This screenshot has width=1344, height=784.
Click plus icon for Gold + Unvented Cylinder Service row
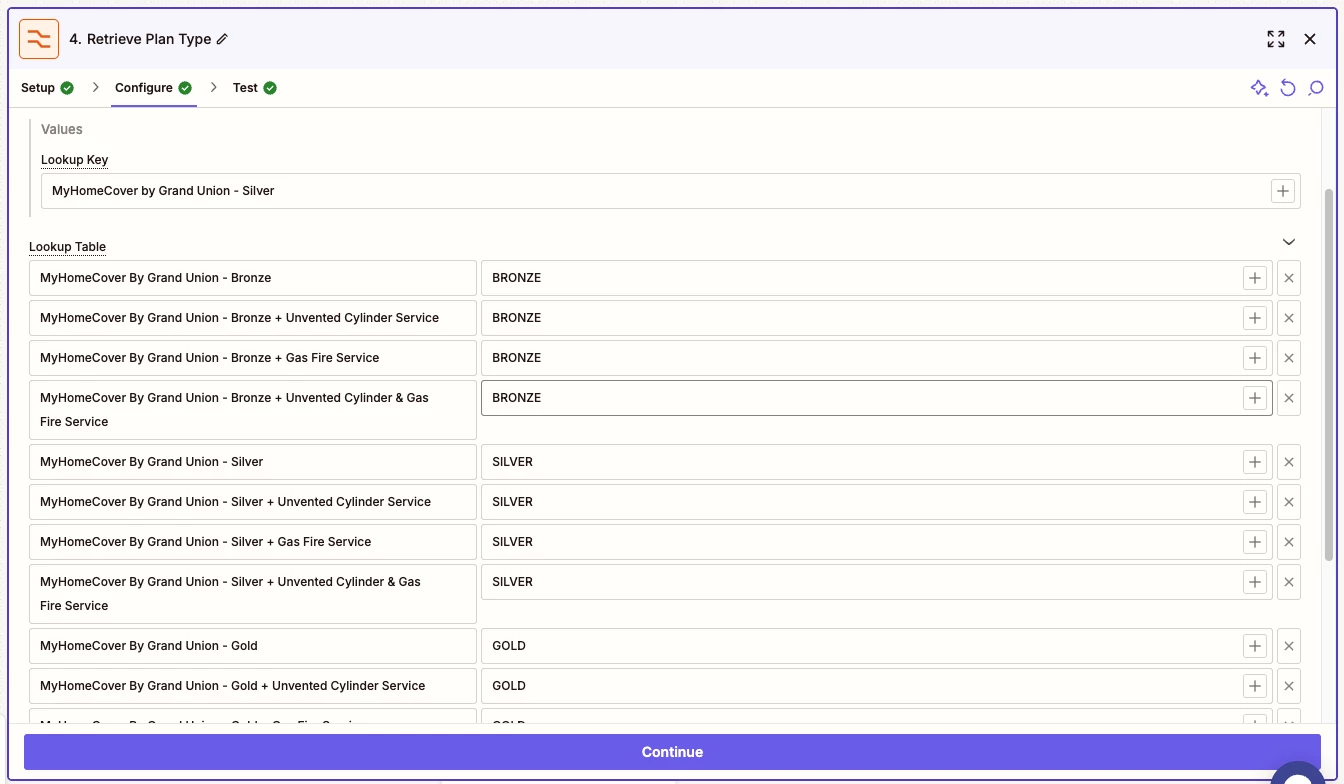coord(1255,686)
